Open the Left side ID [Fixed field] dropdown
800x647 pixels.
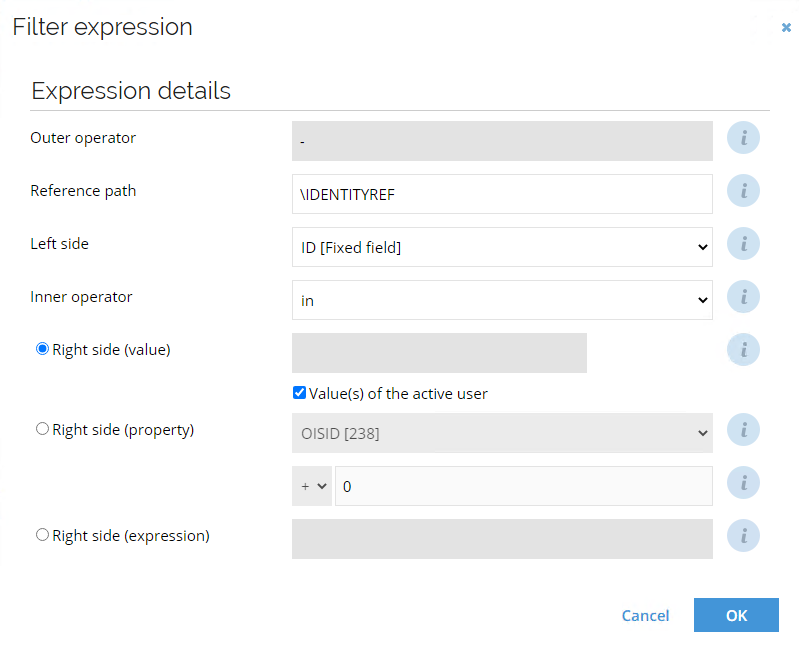502,247
